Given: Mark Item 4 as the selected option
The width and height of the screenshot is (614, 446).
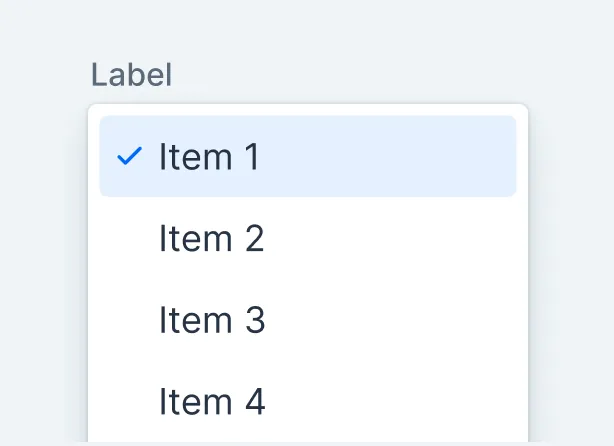Looking at the screenshot, I should click(x=211, y=402).
